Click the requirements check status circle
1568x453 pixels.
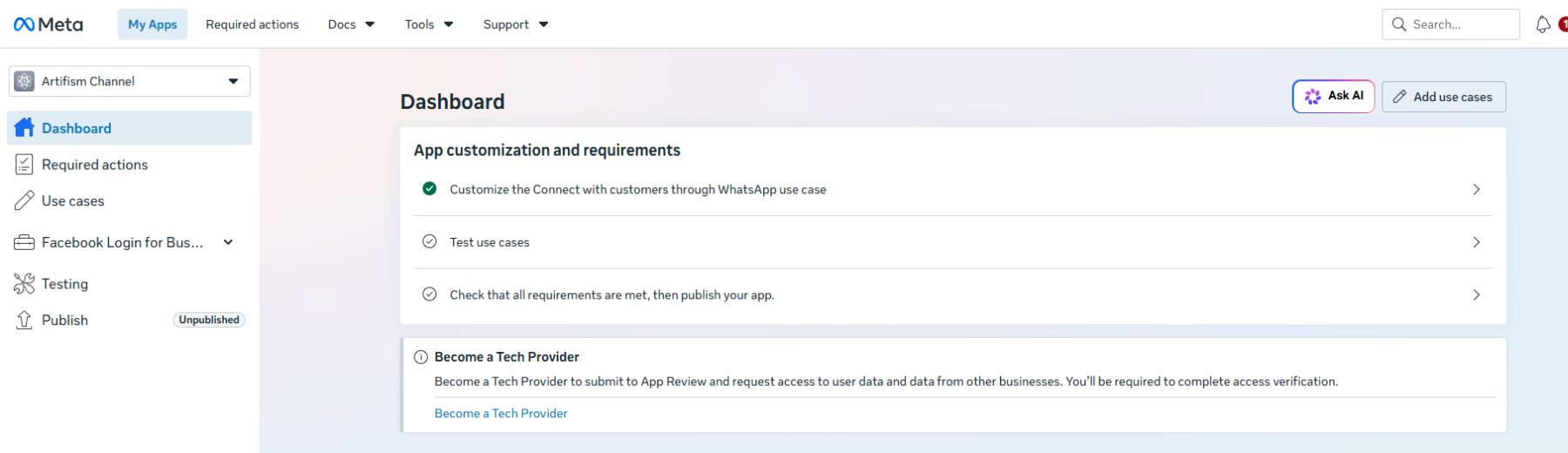[x=429, y=294]
